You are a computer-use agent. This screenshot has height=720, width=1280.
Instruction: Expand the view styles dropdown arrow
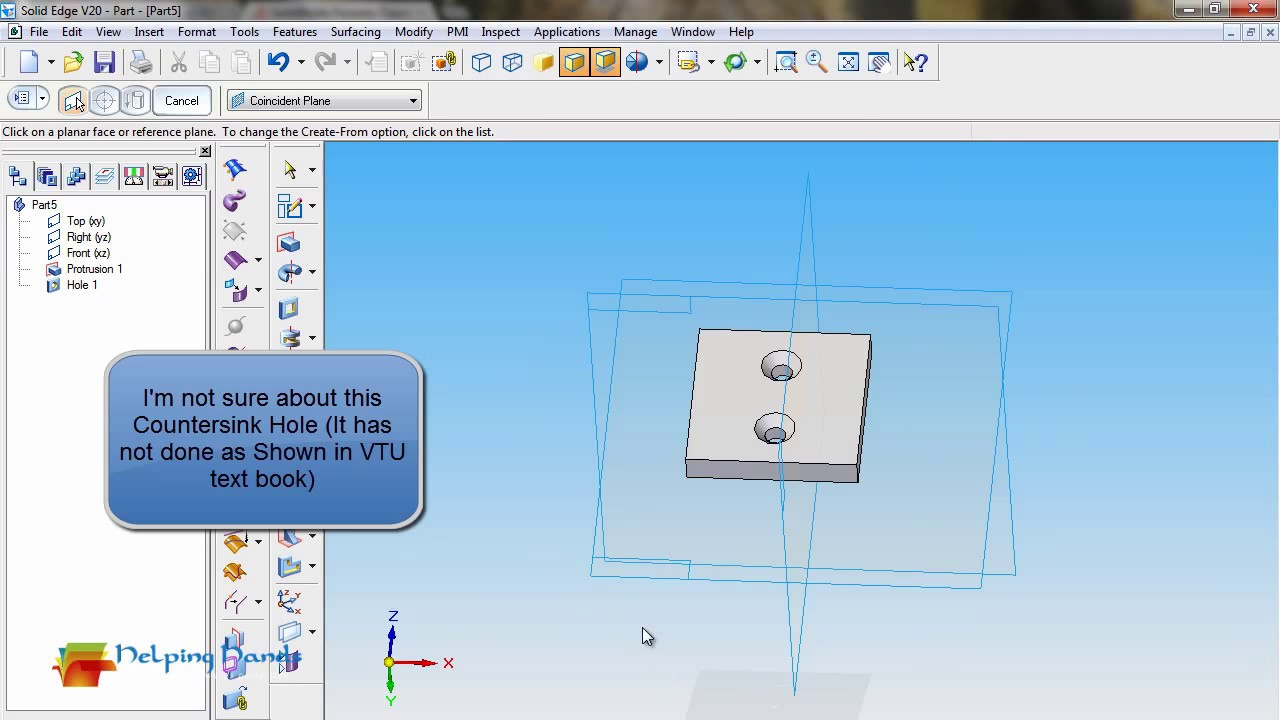(x=659, y=62)
